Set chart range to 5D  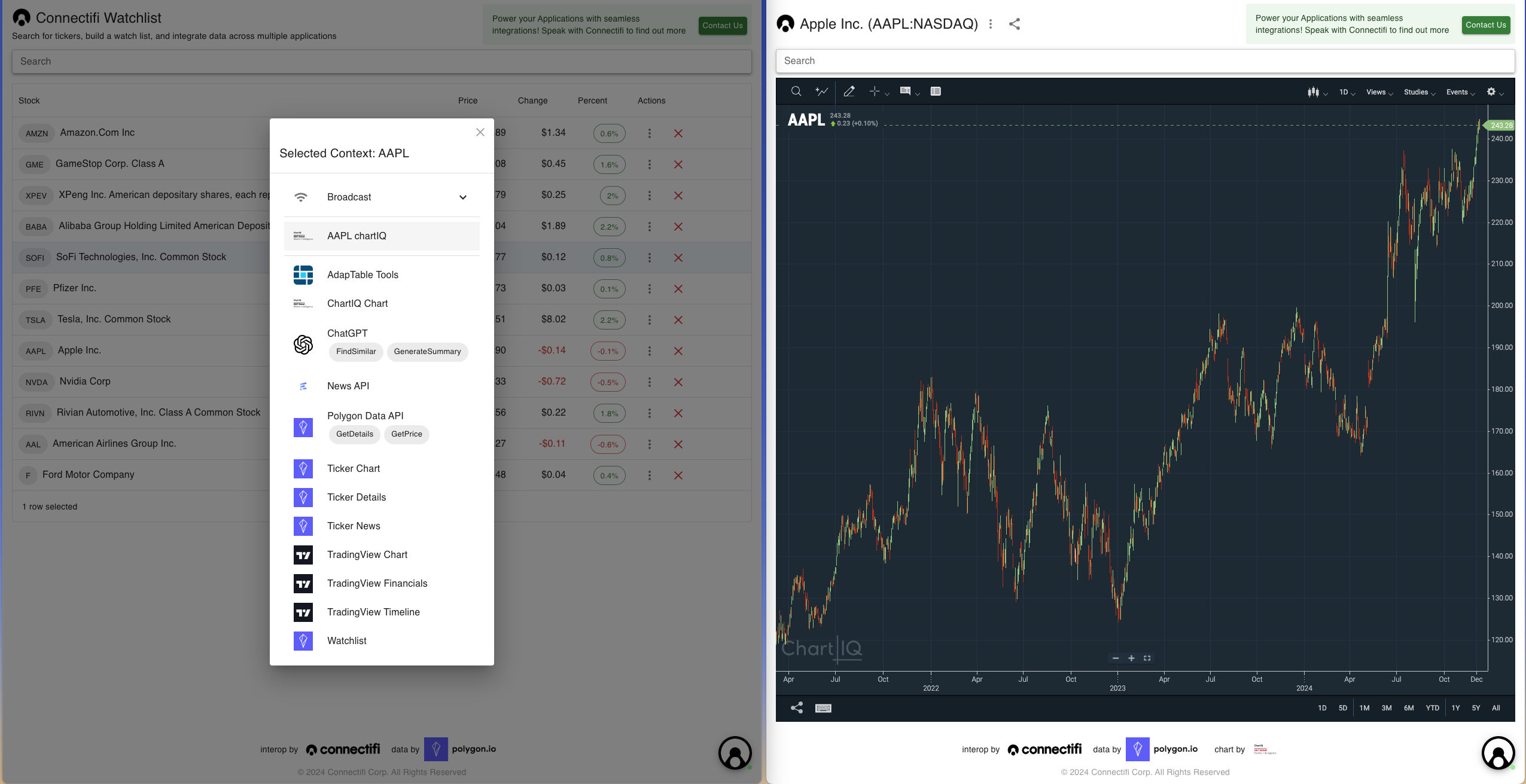point(1342,708)
